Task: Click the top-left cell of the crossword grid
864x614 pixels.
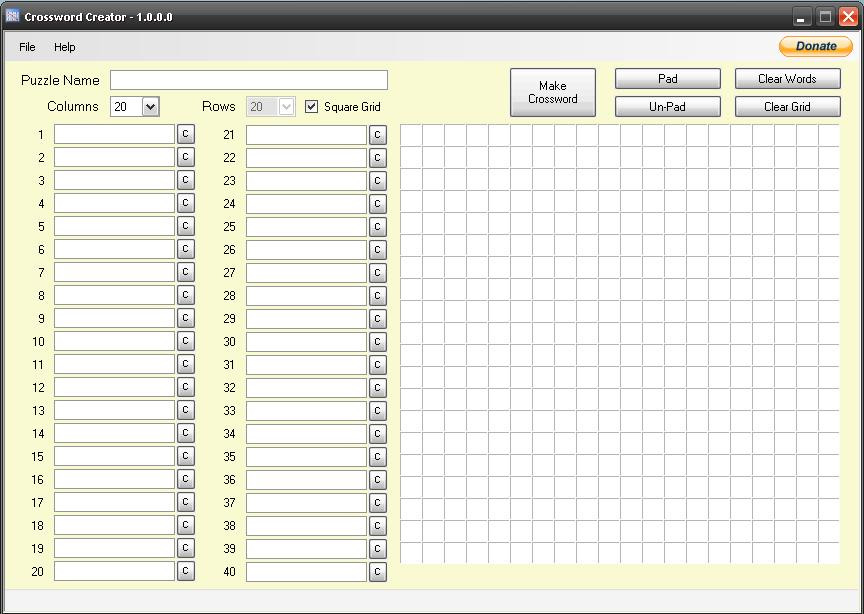Action: tap(411, 135)
